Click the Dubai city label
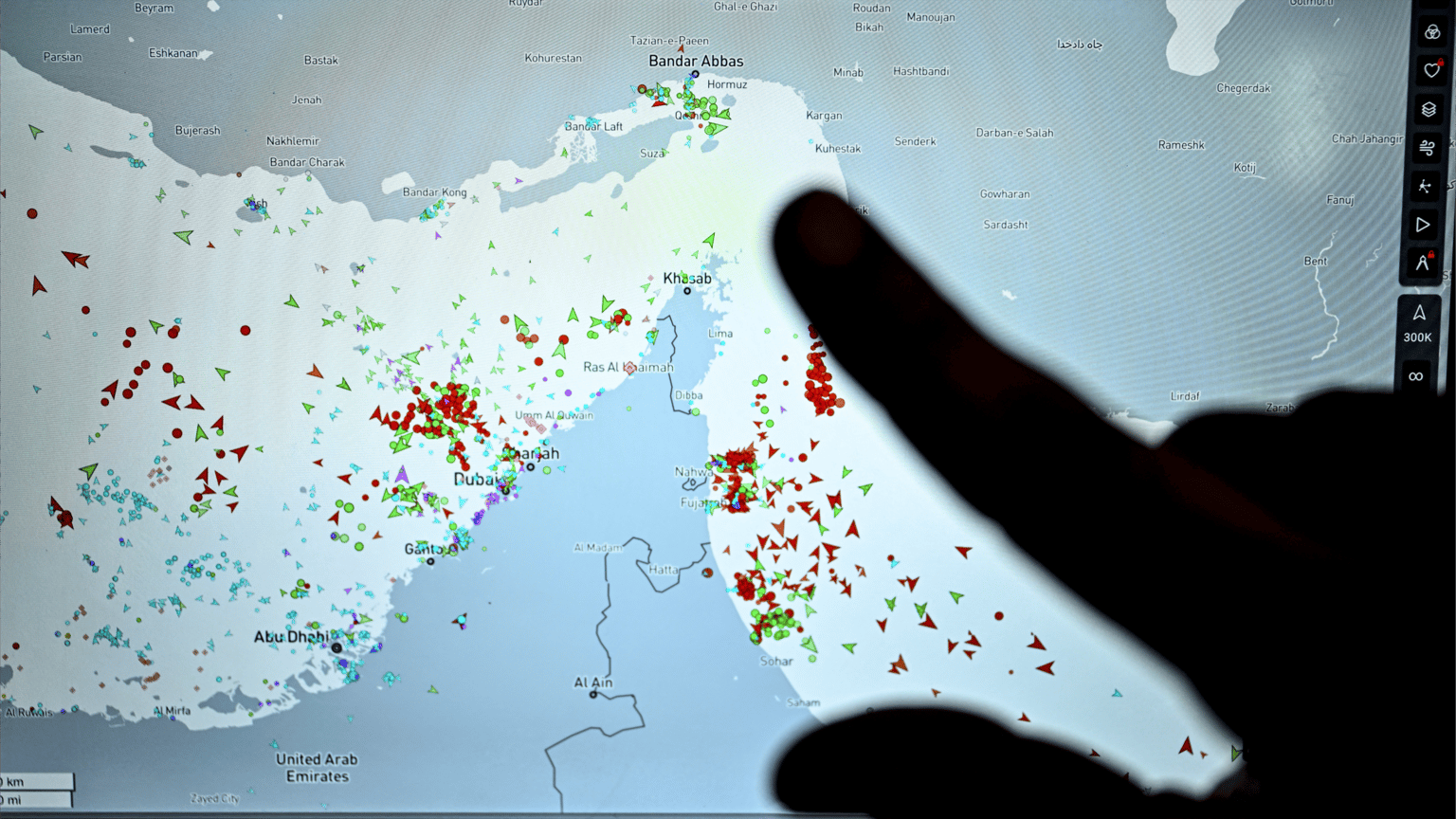1456x819 pixels. click(x=475, y=480)
